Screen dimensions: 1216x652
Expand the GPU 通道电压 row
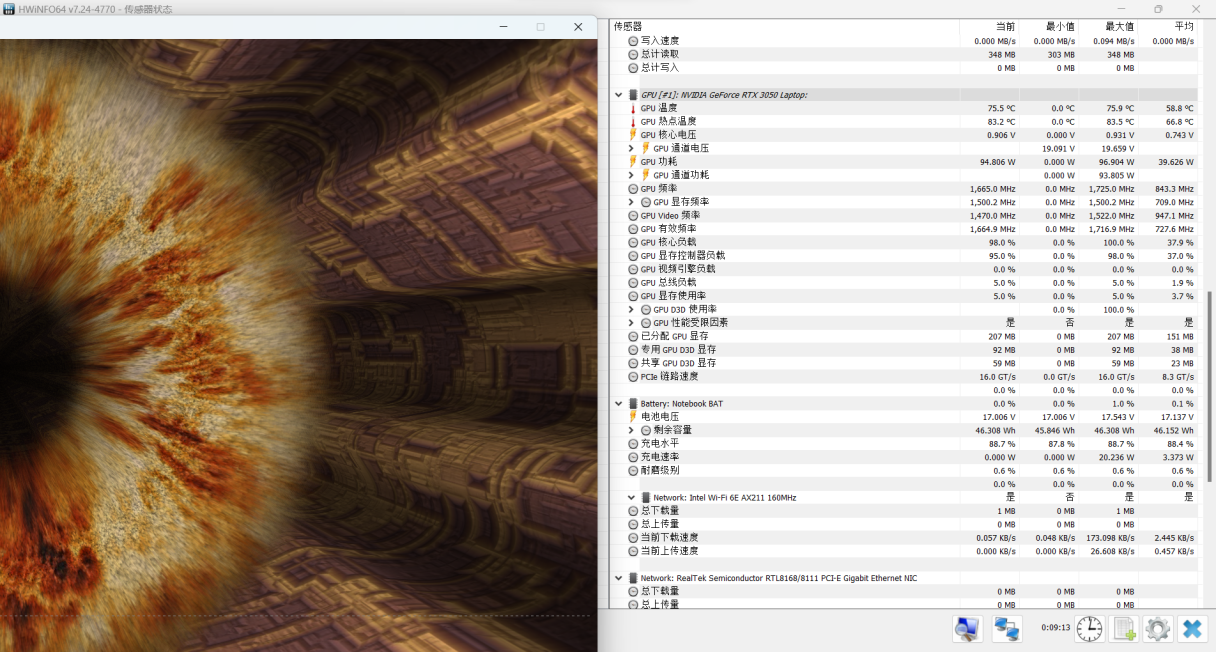click(631, 148)
